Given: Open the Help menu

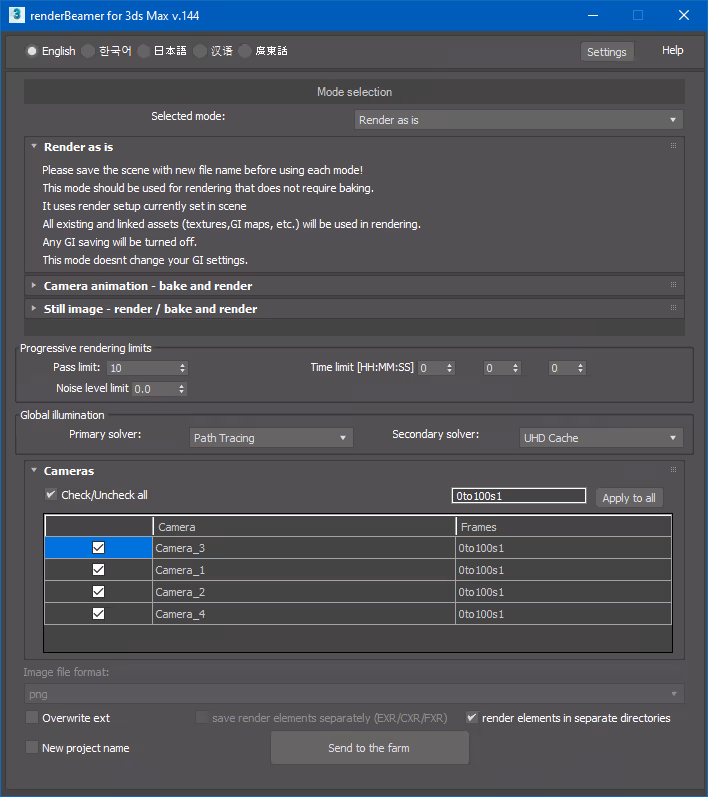Looking at the screenshot, I should pyautogui.click(x=672, y=50).
